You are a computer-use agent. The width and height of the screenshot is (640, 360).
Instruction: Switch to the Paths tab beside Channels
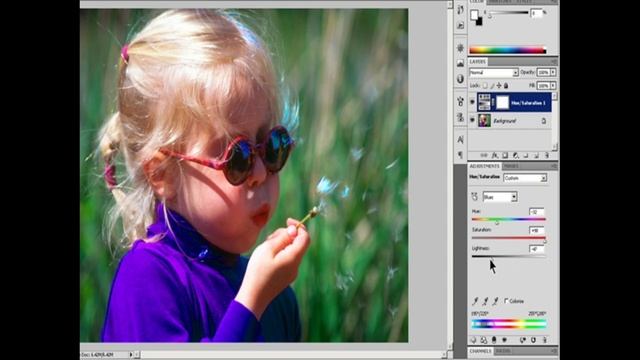click(x=502, y=351)
